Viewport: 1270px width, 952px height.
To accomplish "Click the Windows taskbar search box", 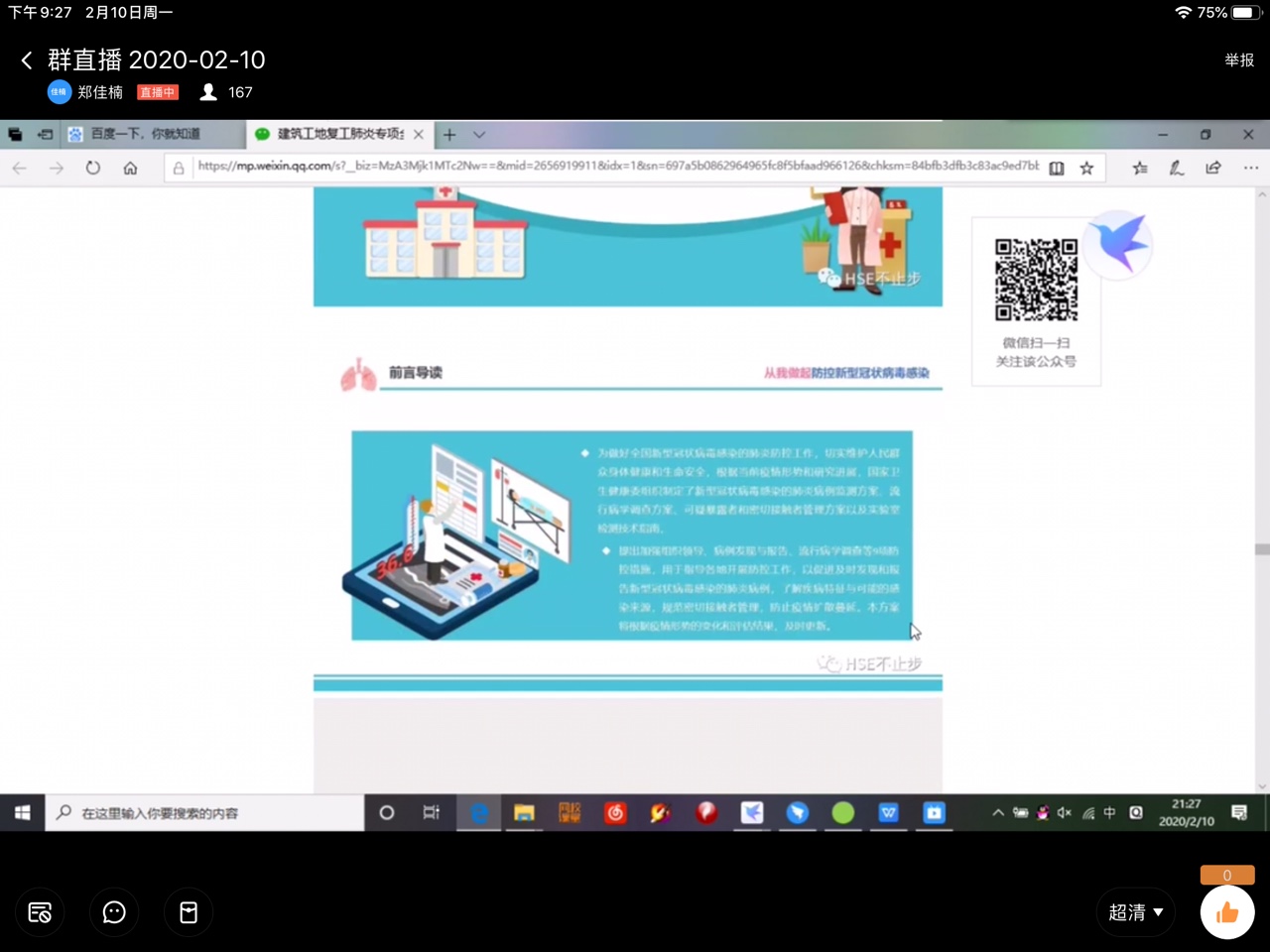I will (x=204, y=813).
